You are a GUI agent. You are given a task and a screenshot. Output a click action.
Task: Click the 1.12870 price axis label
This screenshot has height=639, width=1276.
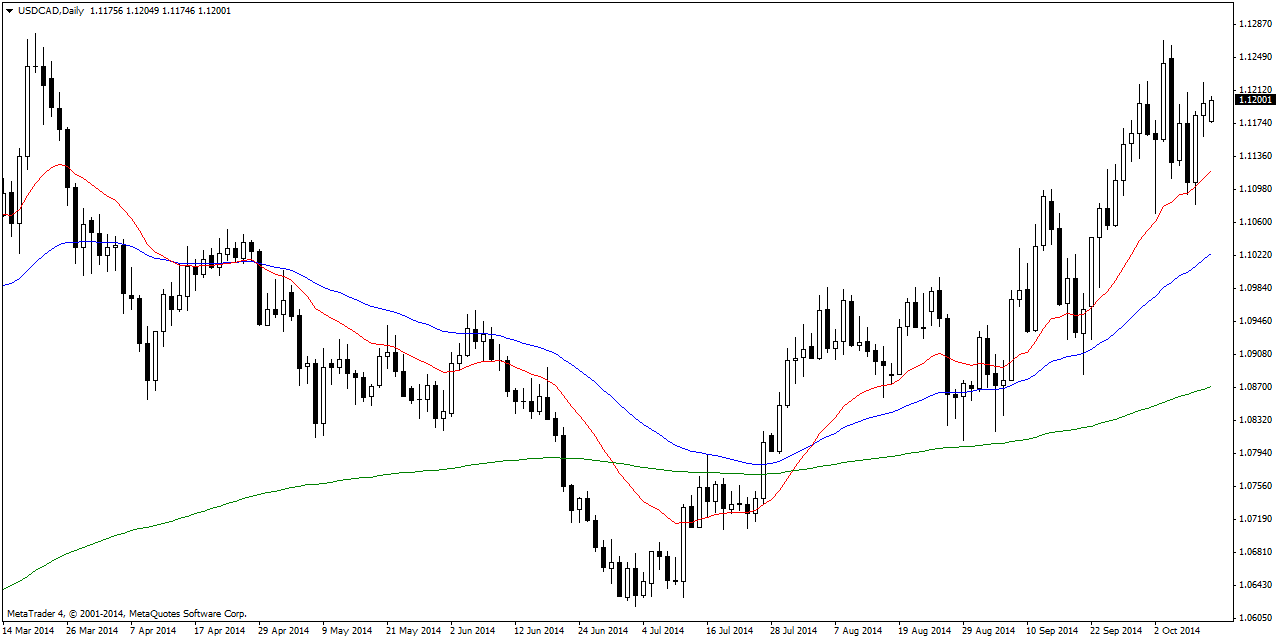[x=1254, y=23]
